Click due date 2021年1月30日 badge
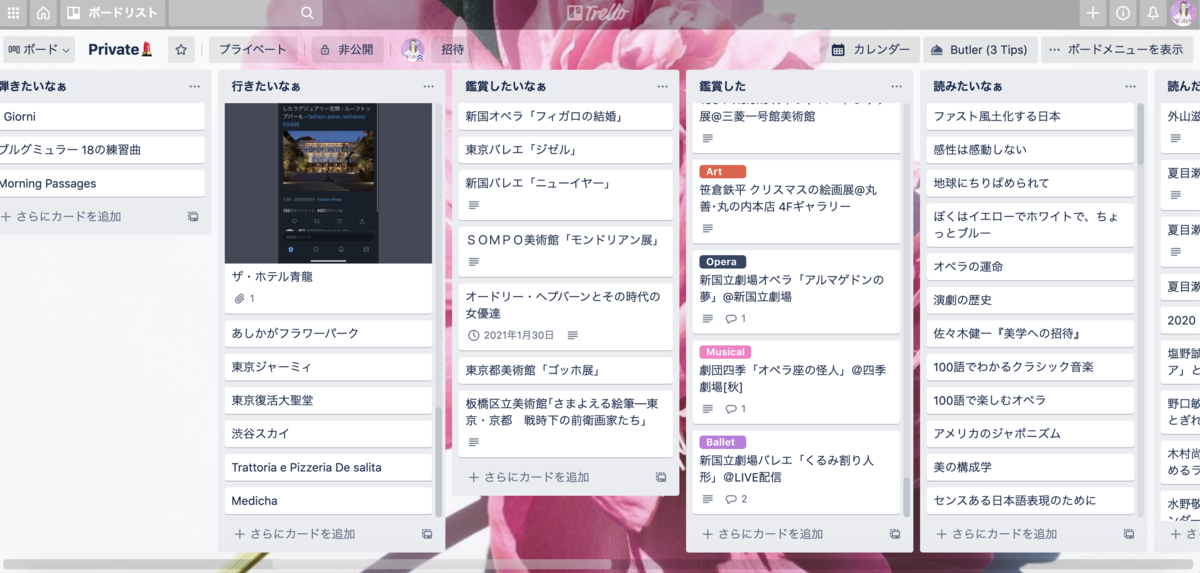 point(511,335)
